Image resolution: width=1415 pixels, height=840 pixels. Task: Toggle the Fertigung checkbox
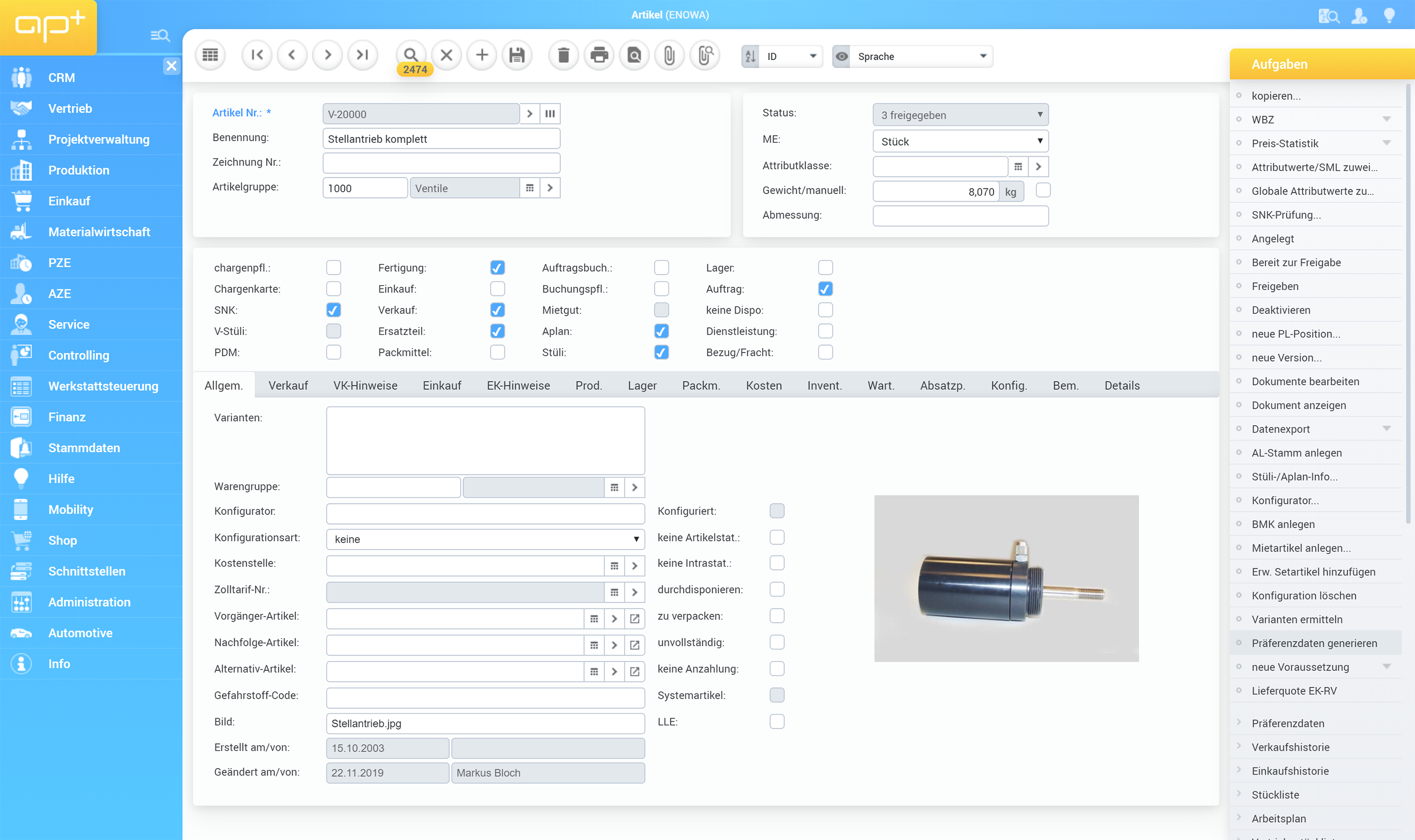click(x=498, y=268)
